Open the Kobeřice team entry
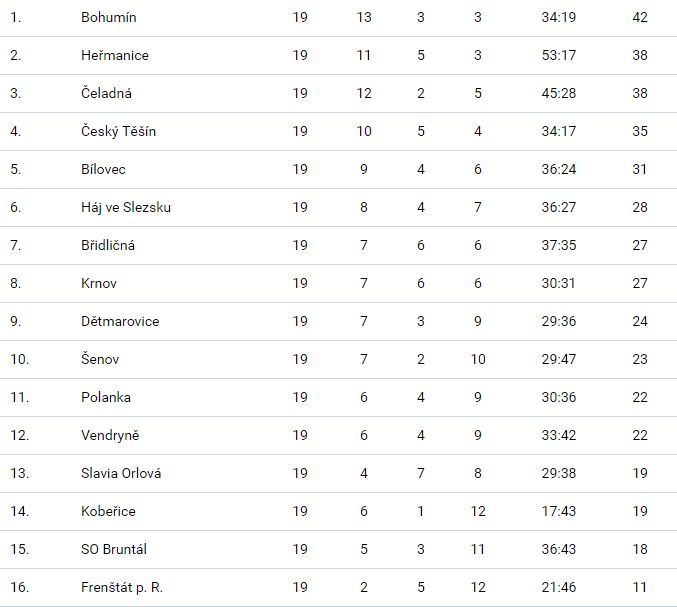Image resolution: width=677 pixels, height=607 pixels. [x=108, y=512]
